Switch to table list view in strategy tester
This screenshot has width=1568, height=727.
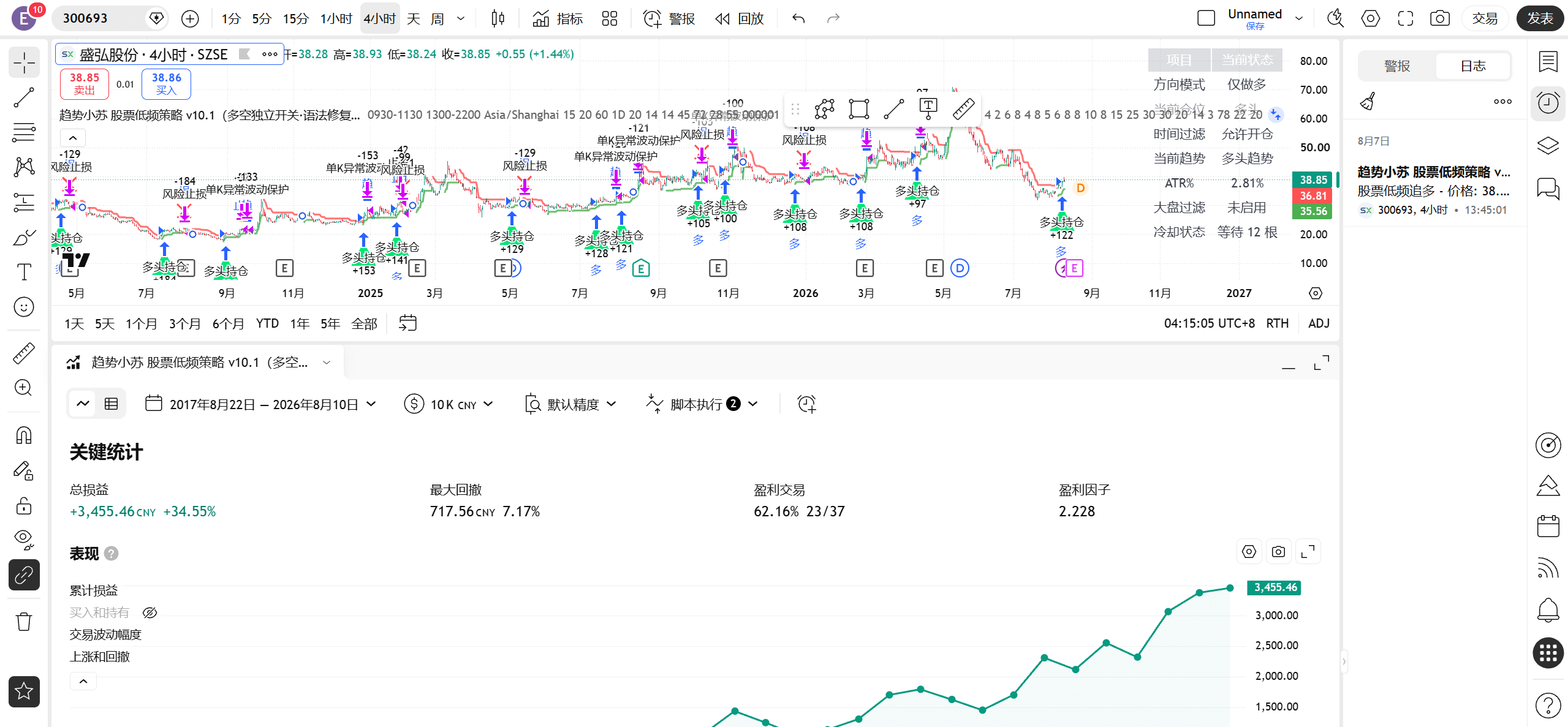pos(111,404)
